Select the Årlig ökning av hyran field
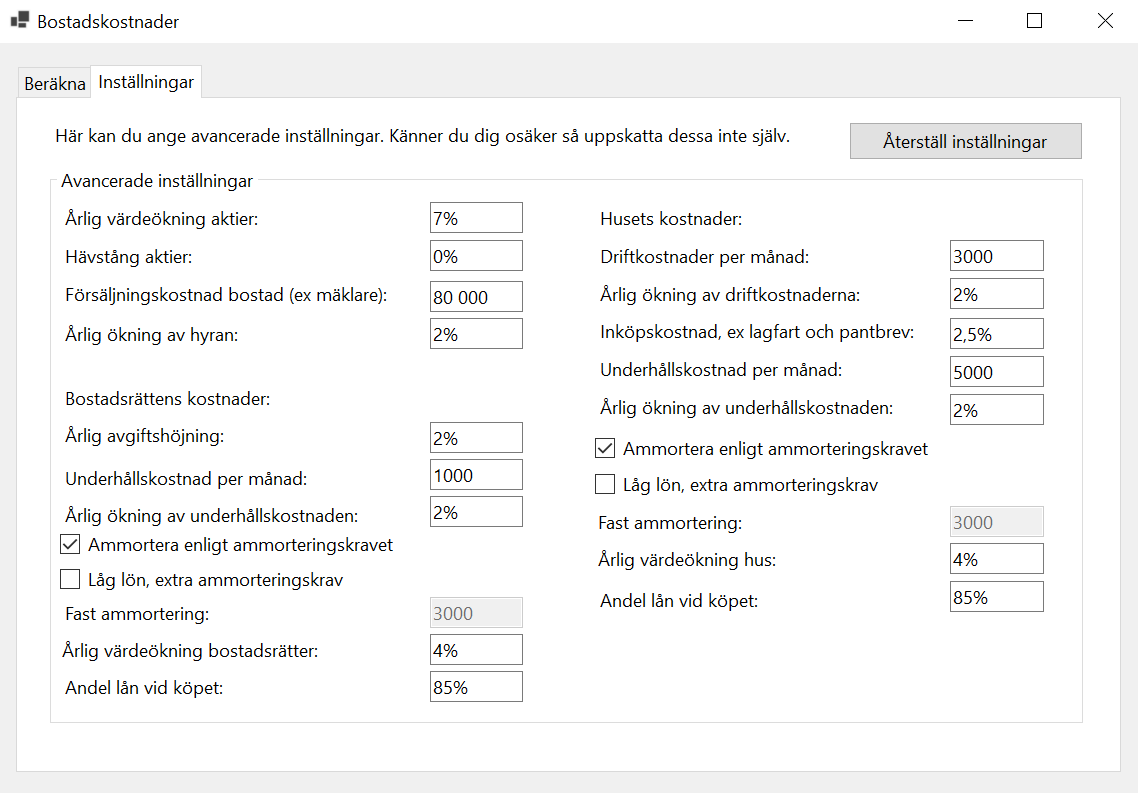Screen dimensions: 1138x793 click(x=476, y=334)
